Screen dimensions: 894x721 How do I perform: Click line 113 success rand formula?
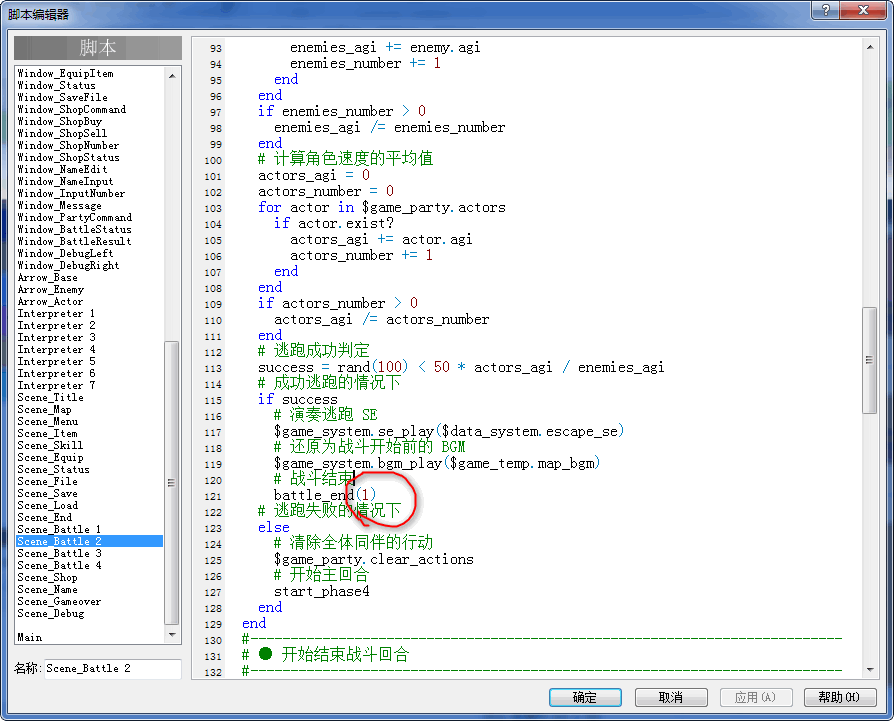[x=461, y=367]
